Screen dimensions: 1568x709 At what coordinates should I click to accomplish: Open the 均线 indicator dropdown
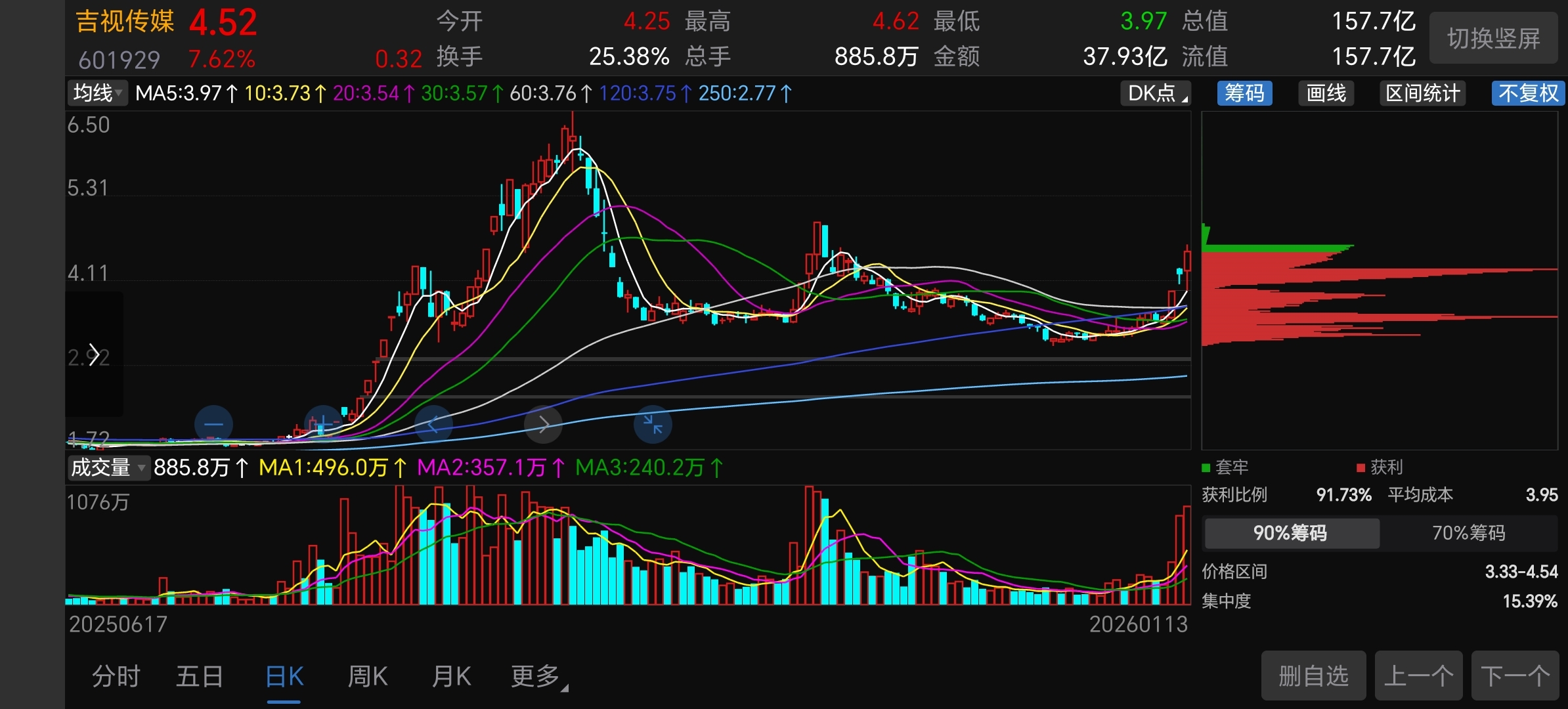[x=97, y=93]
